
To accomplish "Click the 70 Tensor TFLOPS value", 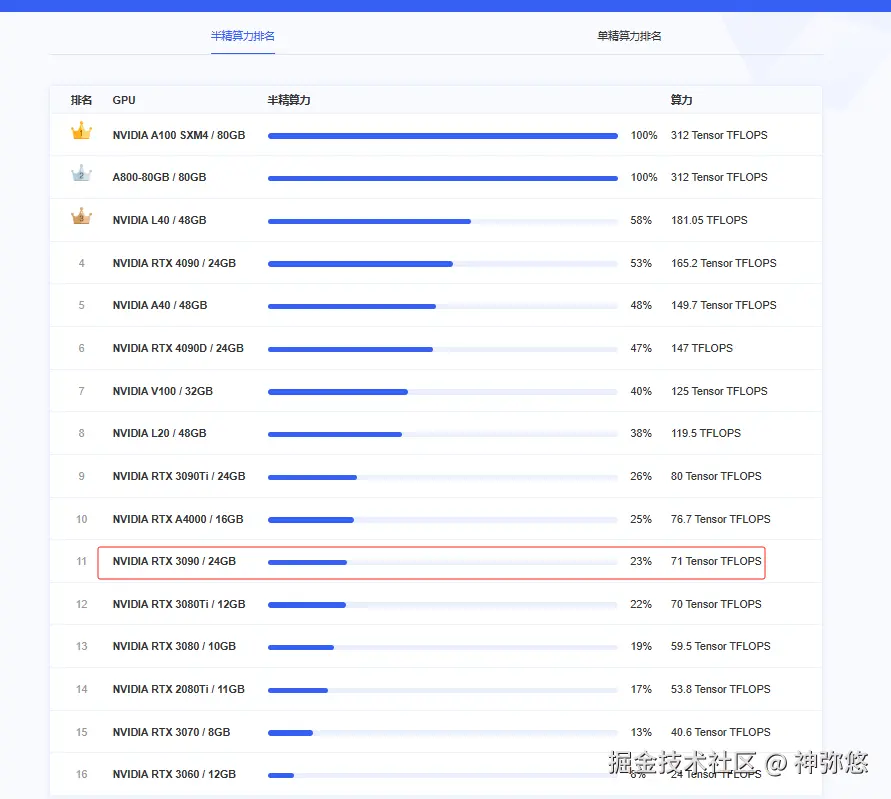I will coord(716,604).
